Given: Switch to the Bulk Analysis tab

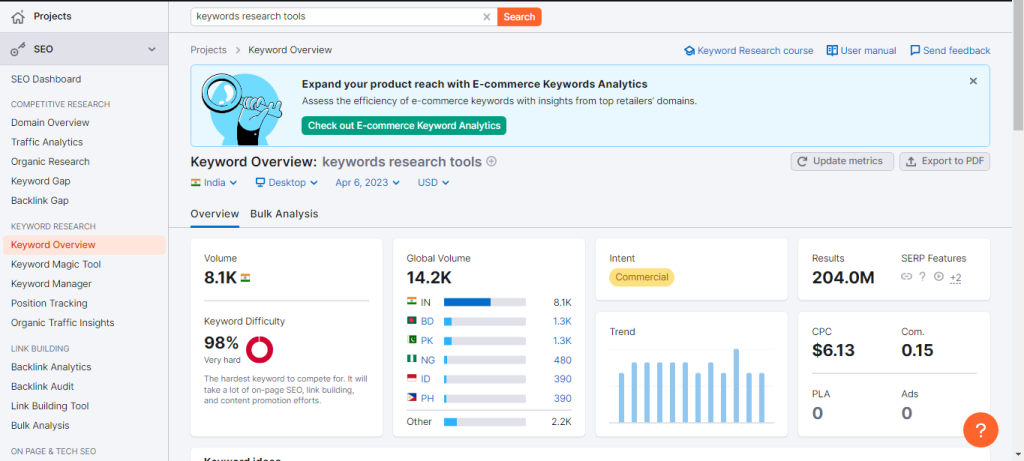Looking at the screenshot, I should (284, 214).
